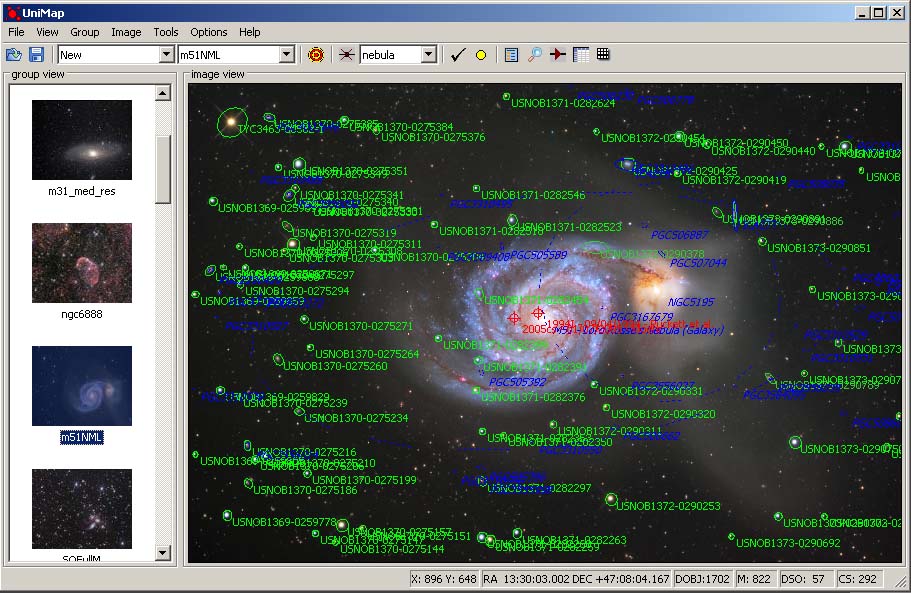Screen dimensions: 911x593
Task: Click the PGC507044 object label
Action: click(x=698, y=263)
